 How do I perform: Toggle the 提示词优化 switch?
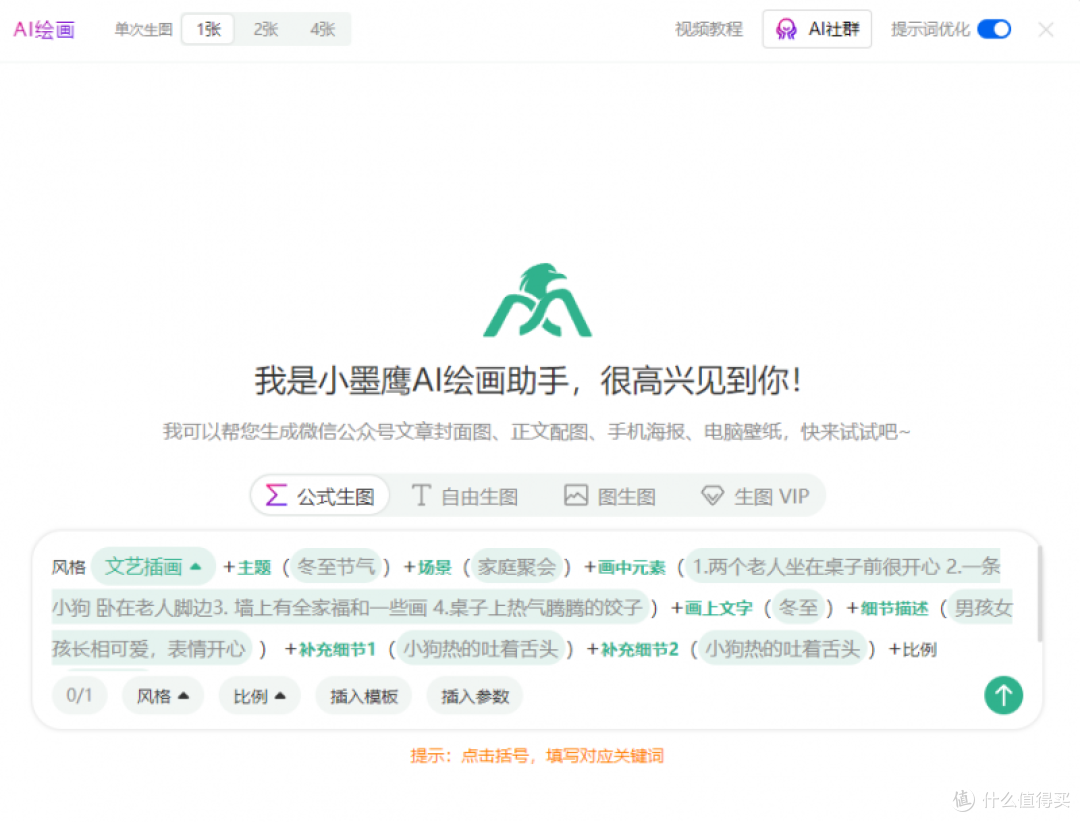point(993,29)
